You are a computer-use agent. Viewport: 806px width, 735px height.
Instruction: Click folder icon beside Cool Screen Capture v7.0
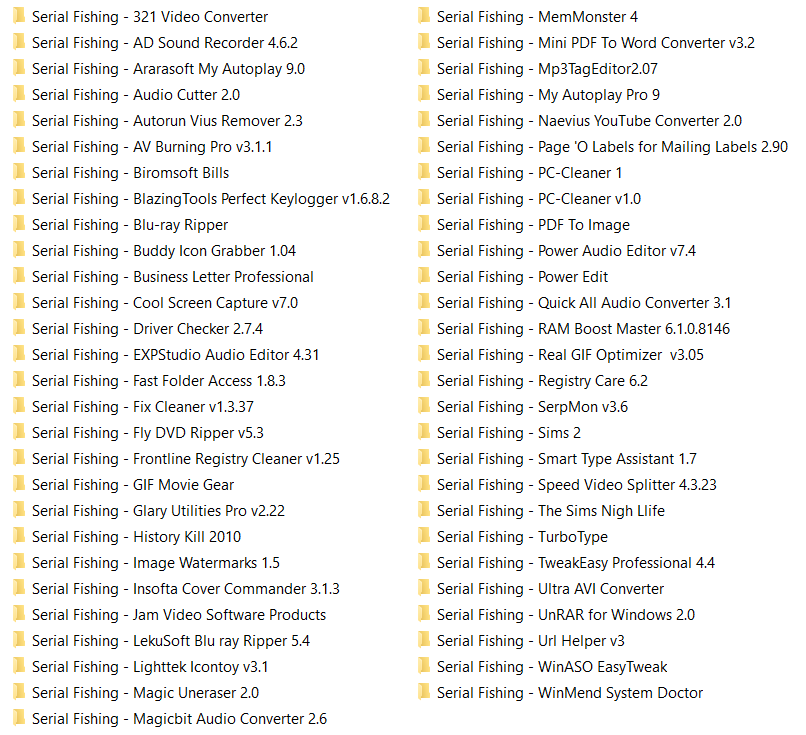(19, 302)
